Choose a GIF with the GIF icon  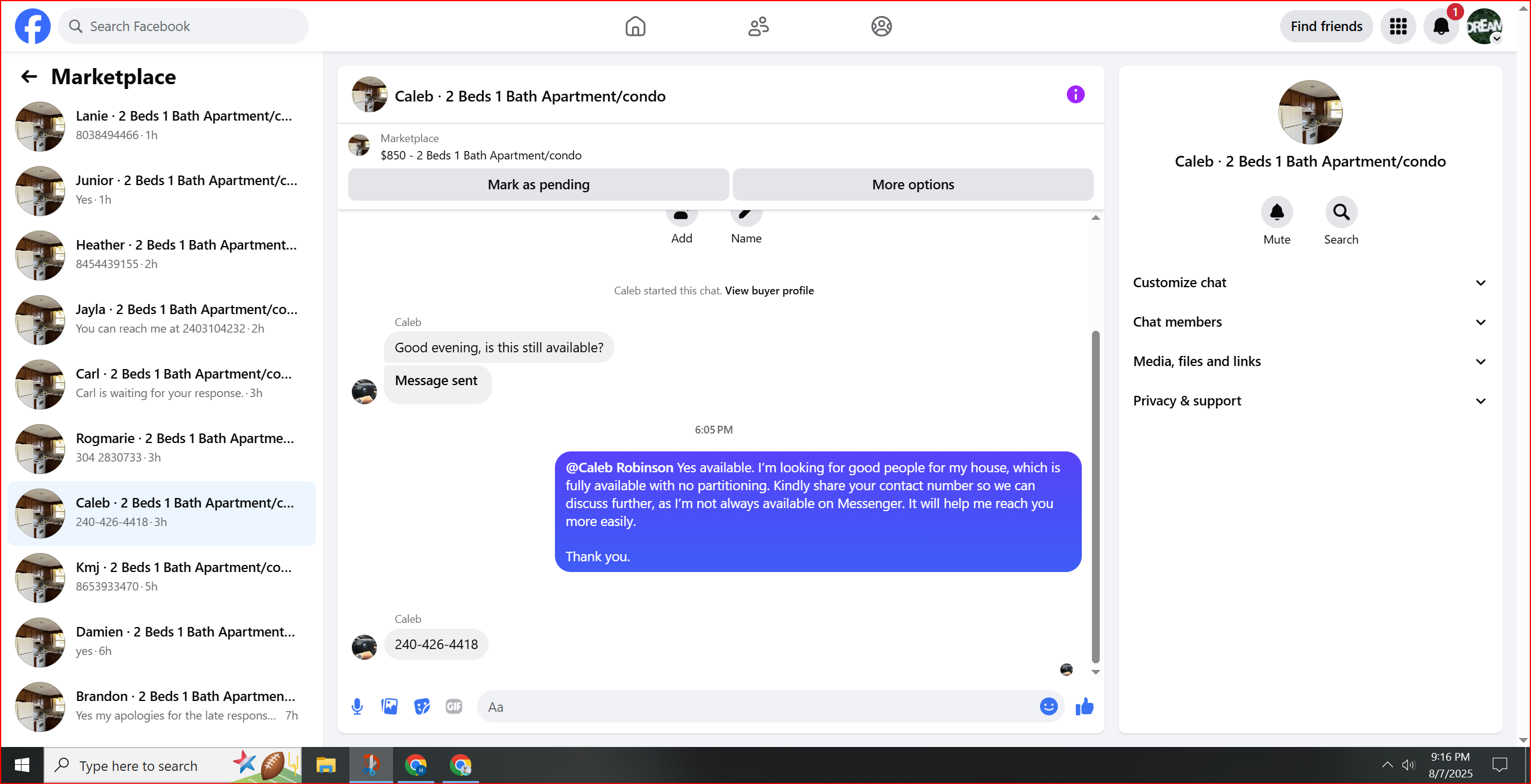(454, 706)
